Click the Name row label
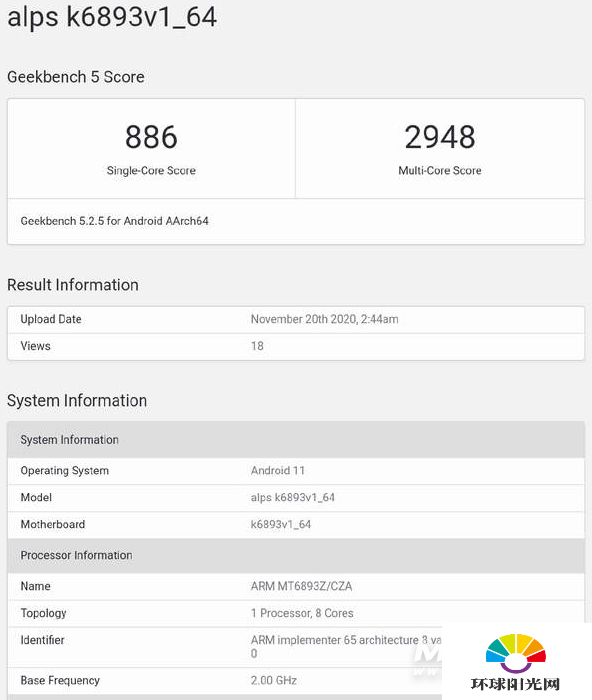Viewport: 592px width, 700px height. [35, 586]
